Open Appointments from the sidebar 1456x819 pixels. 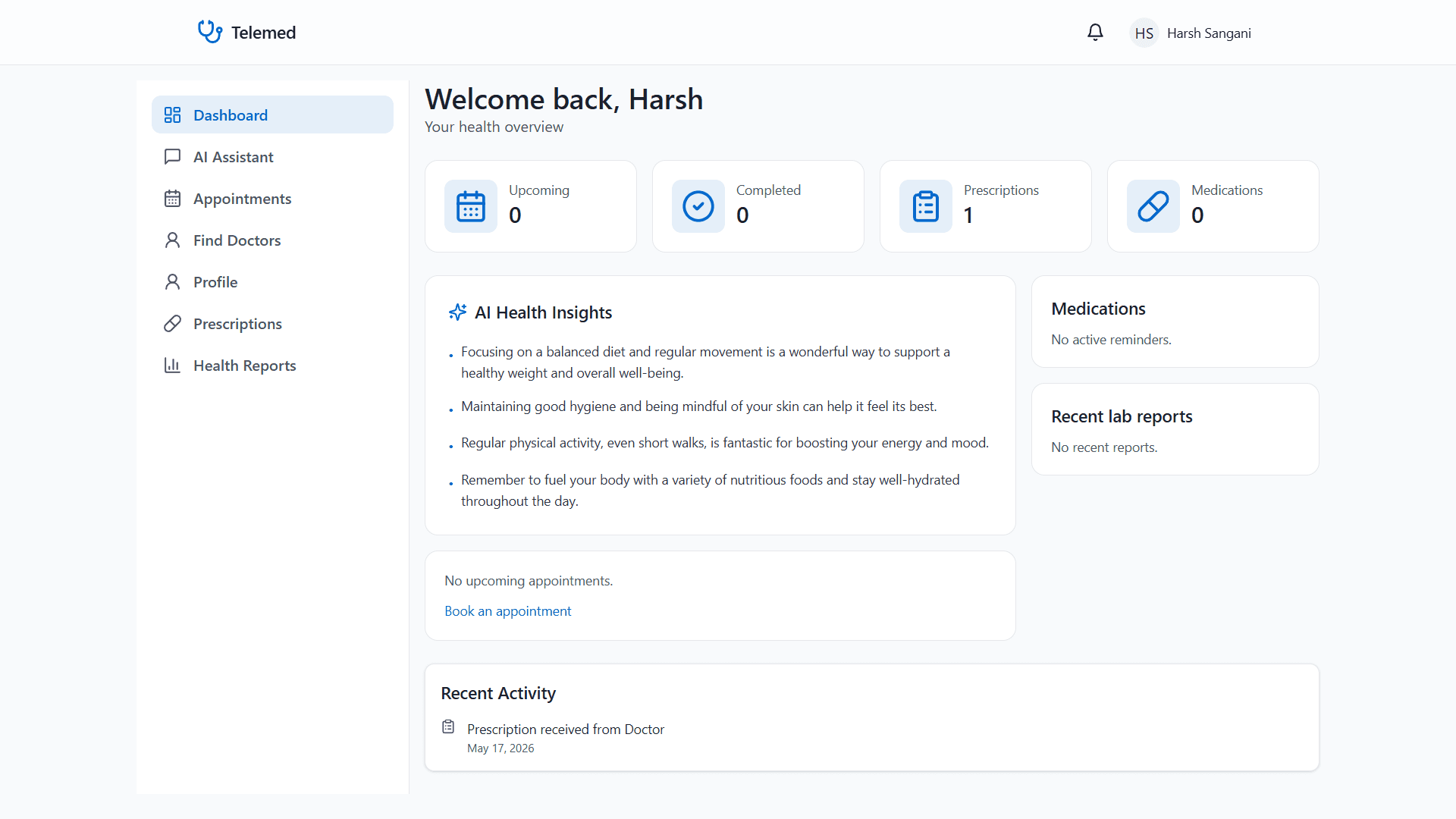pos(272,198)
